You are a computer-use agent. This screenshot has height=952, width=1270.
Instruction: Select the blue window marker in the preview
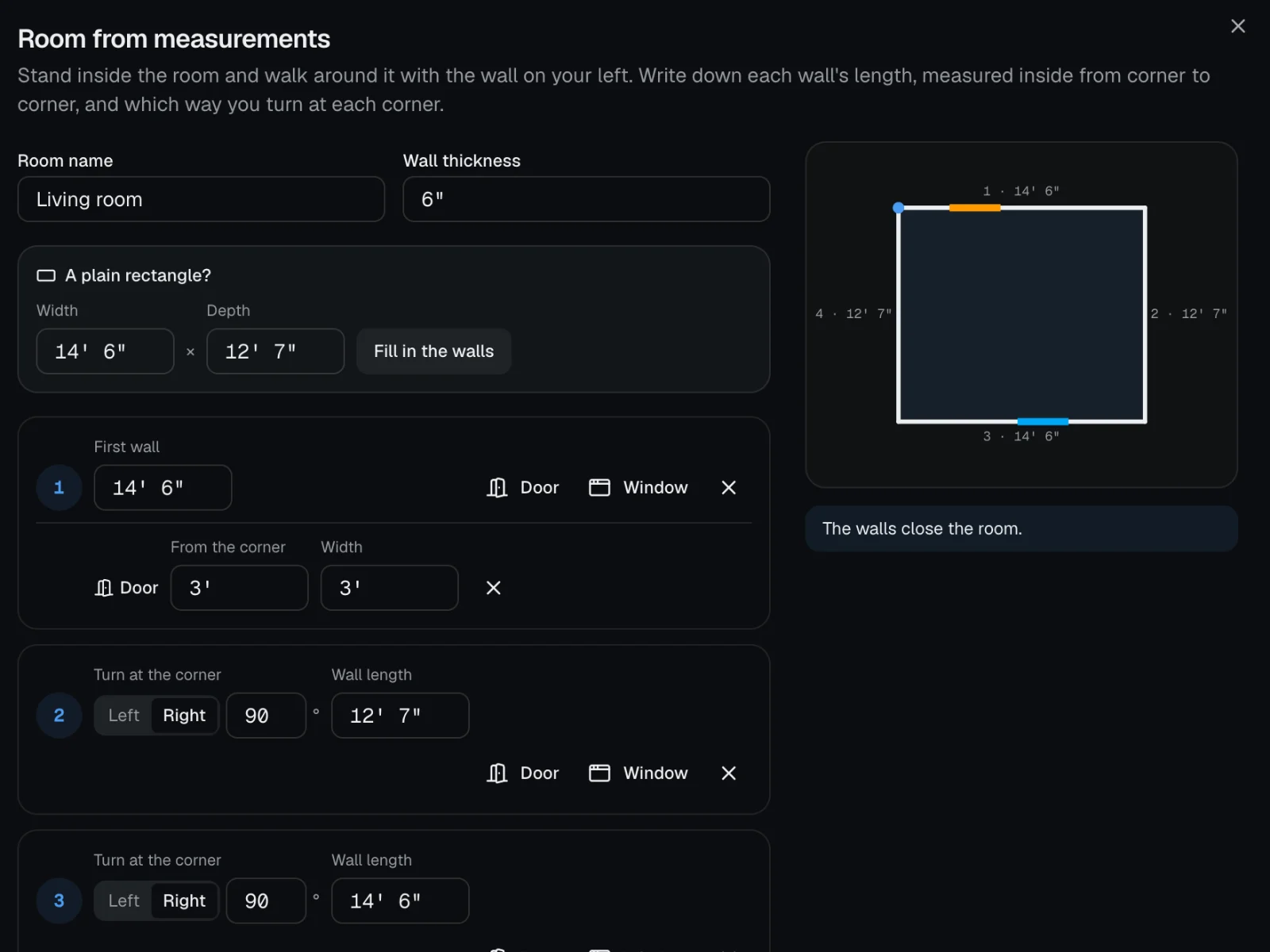tap(1043, 421)
